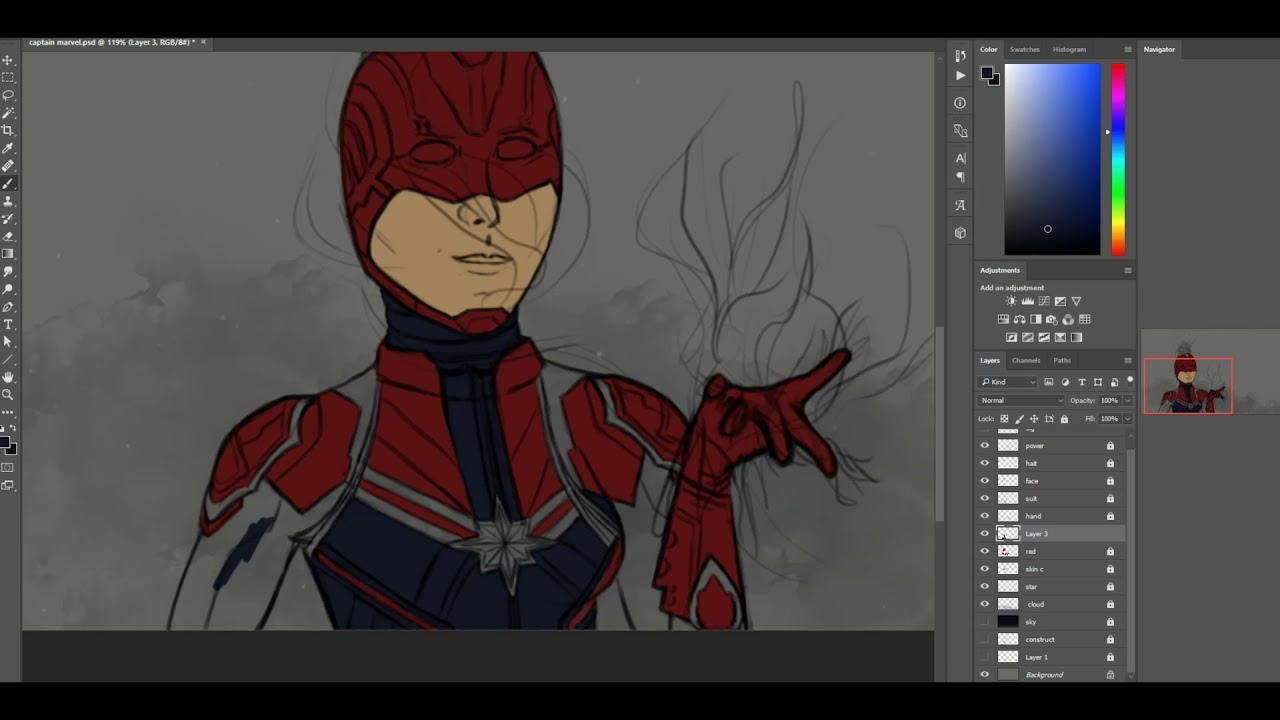Pick a color in the color field

tap(1052, 160)
